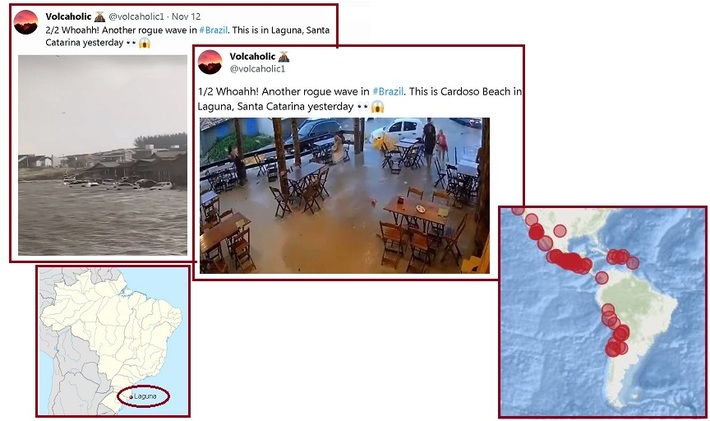
Task: Click the Nov 12 tweet date
Action: click(x=186, y=17)
